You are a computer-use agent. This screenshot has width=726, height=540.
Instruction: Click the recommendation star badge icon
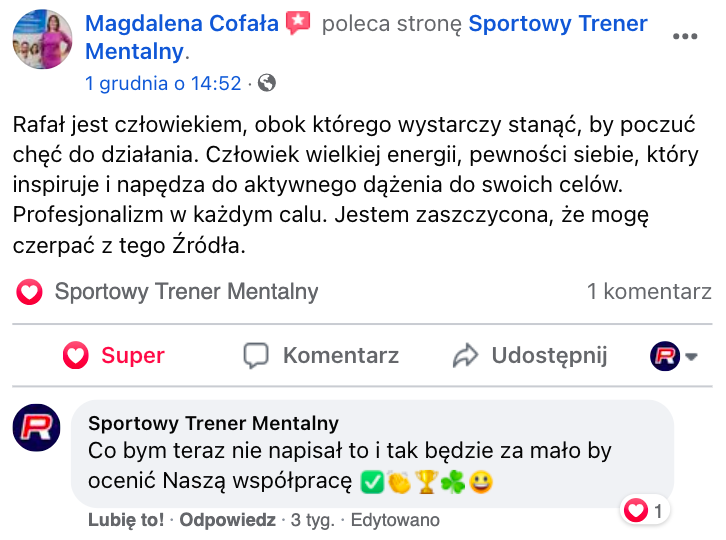(298, 23)
